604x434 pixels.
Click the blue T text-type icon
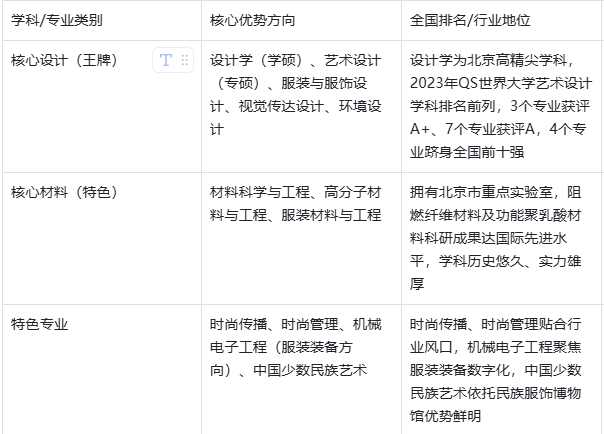pos(165,61)
